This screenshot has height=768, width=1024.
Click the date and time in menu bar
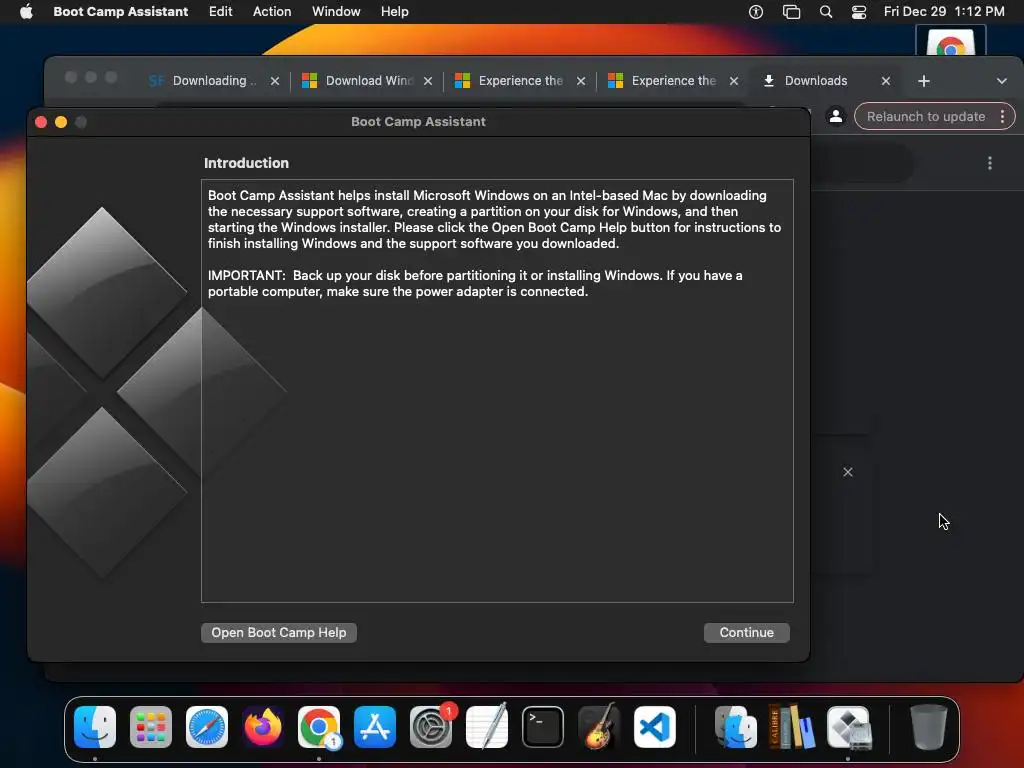pos(944,12)
